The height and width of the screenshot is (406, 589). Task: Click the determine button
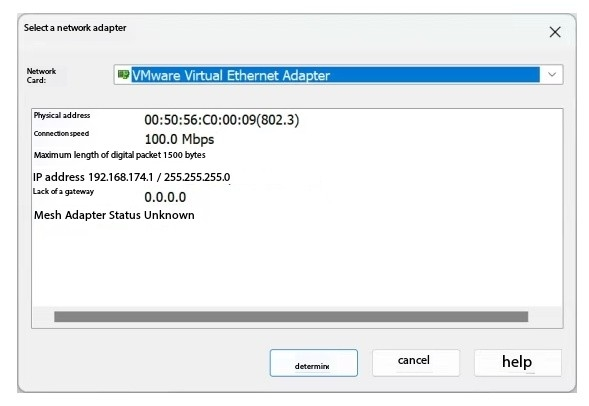point(314,363)
